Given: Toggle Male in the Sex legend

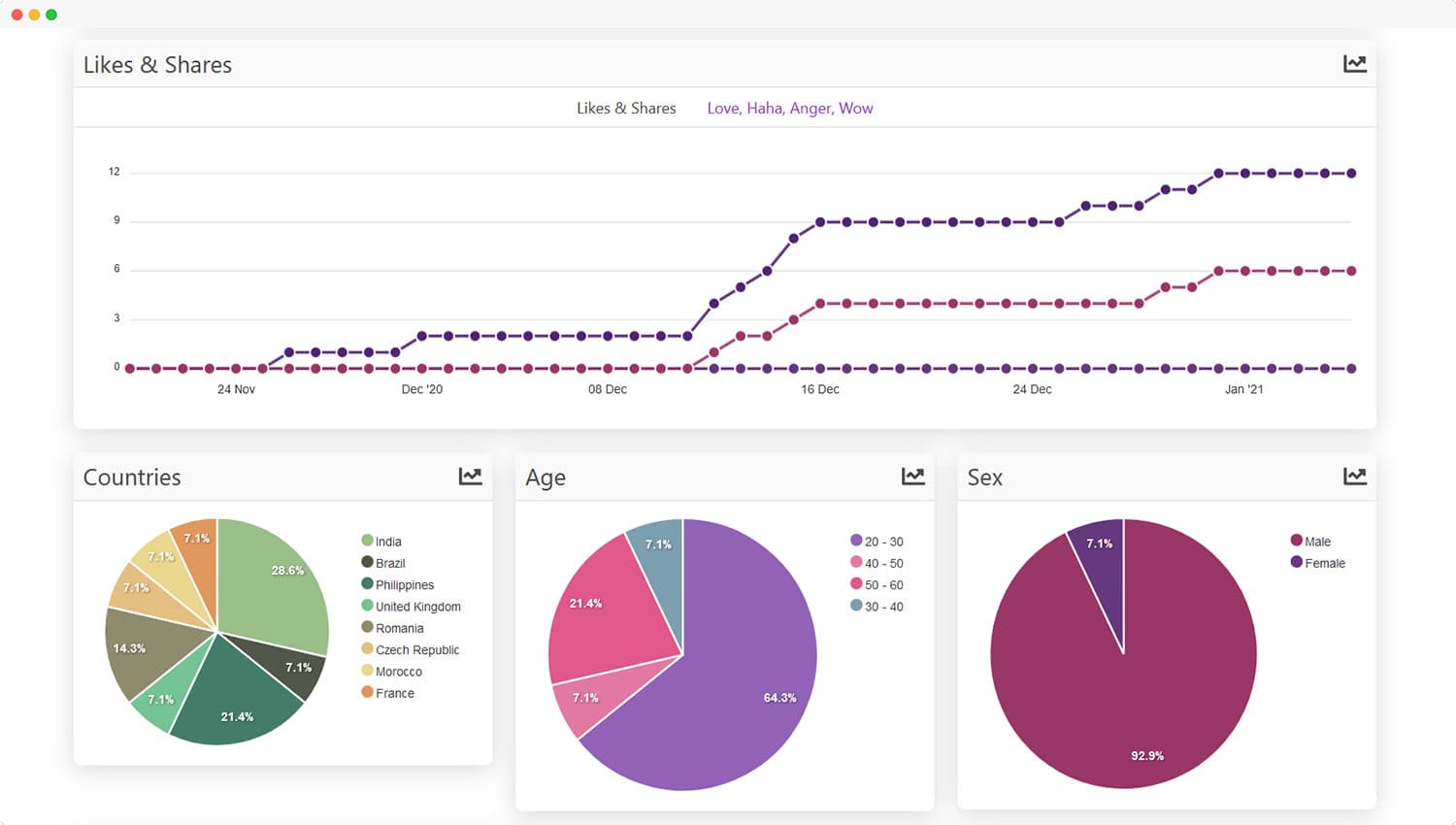Looking at the screenshot, I should click(1310, 541).
